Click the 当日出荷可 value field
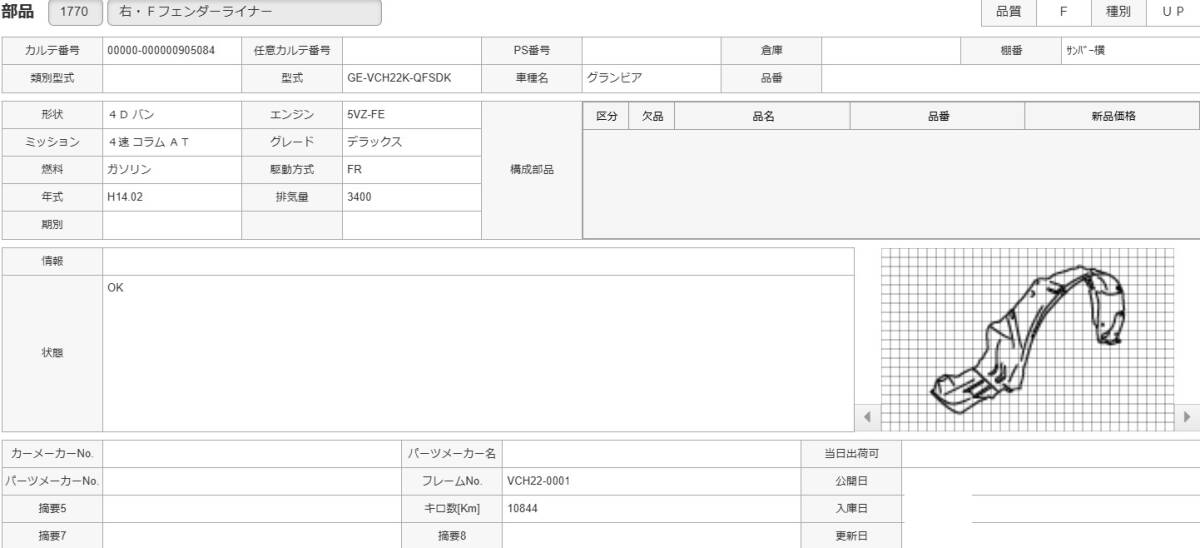1200x548 pixels. coord(1050,453)
